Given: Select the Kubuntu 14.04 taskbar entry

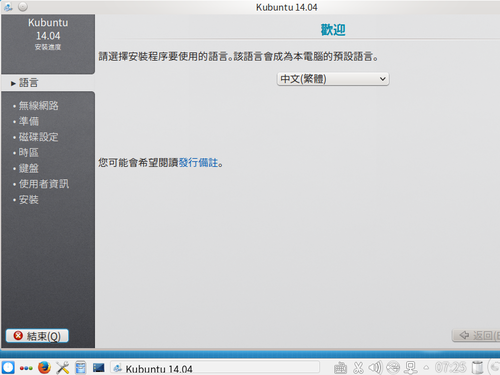Looking at the screenshot, I should [x=215, y=368].
